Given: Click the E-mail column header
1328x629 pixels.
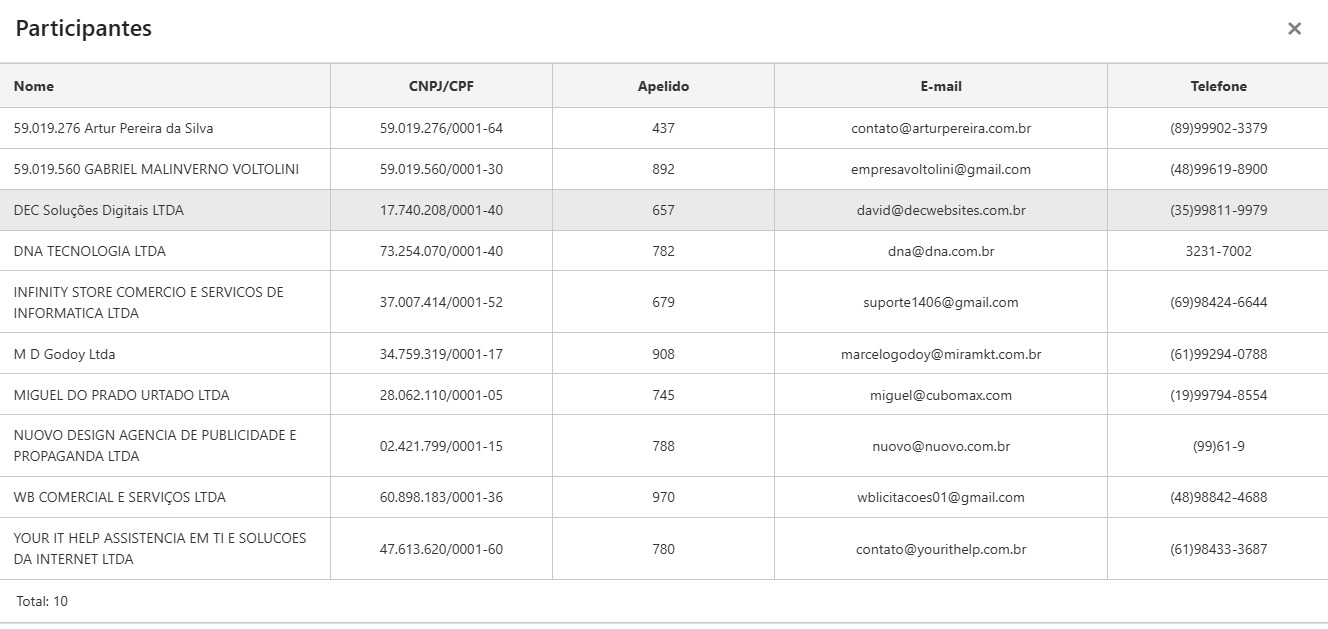Looking at the screenshot, I should point(940,86).
